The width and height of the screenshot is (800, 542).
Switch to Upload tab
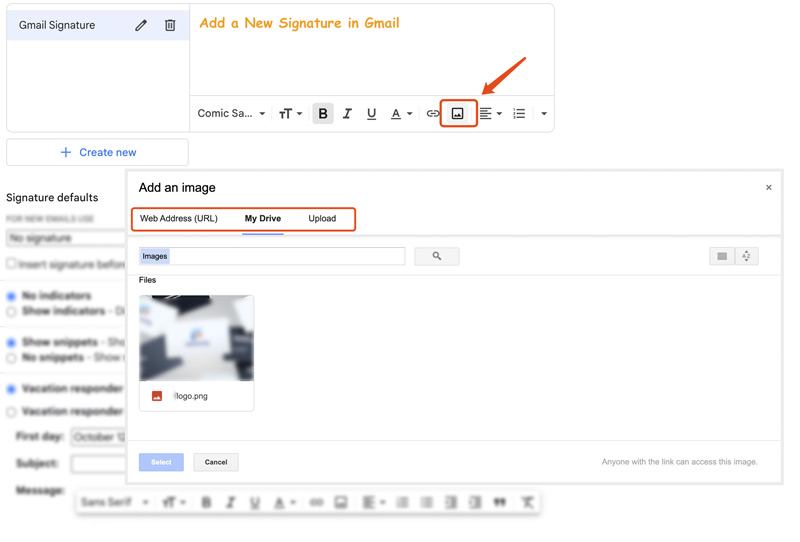point(322,218)
